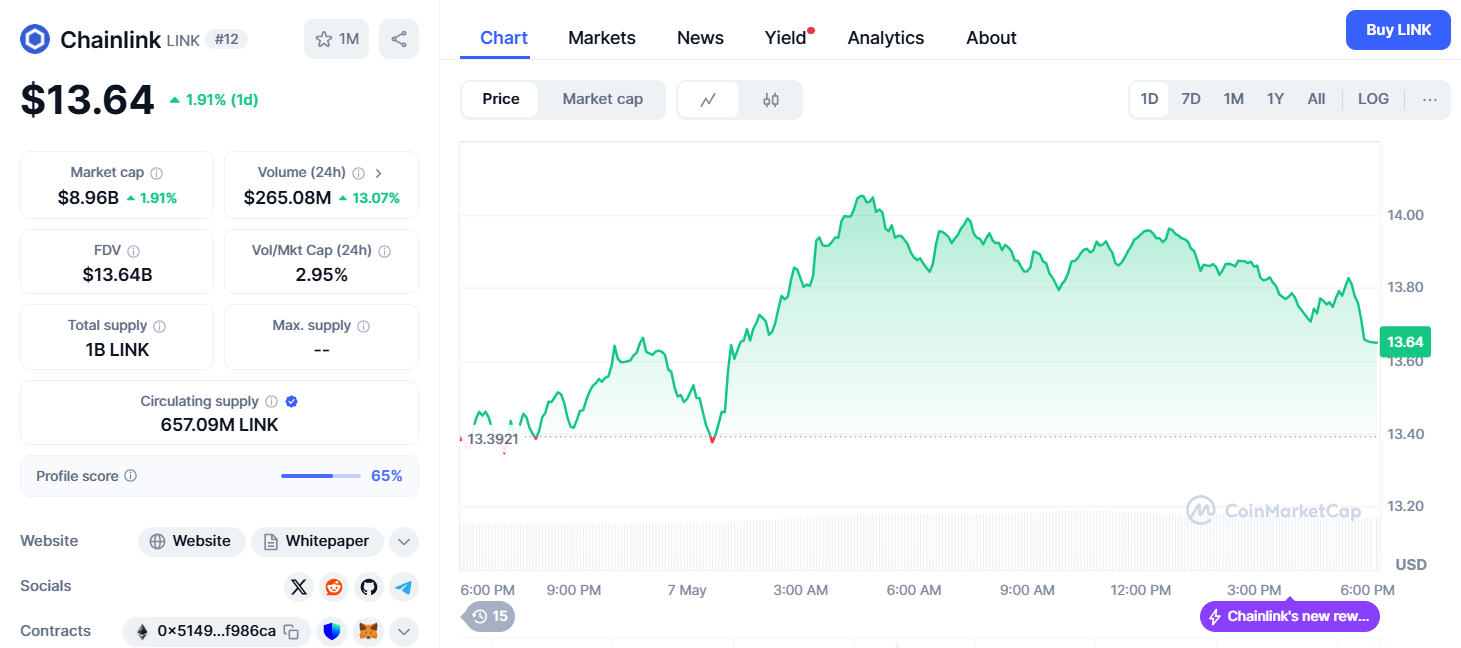The height and width of the screenshot is (648, 1461).
Task: Open the Whitepaper link button
Action: pyautogui.click(x=317, y=542)
